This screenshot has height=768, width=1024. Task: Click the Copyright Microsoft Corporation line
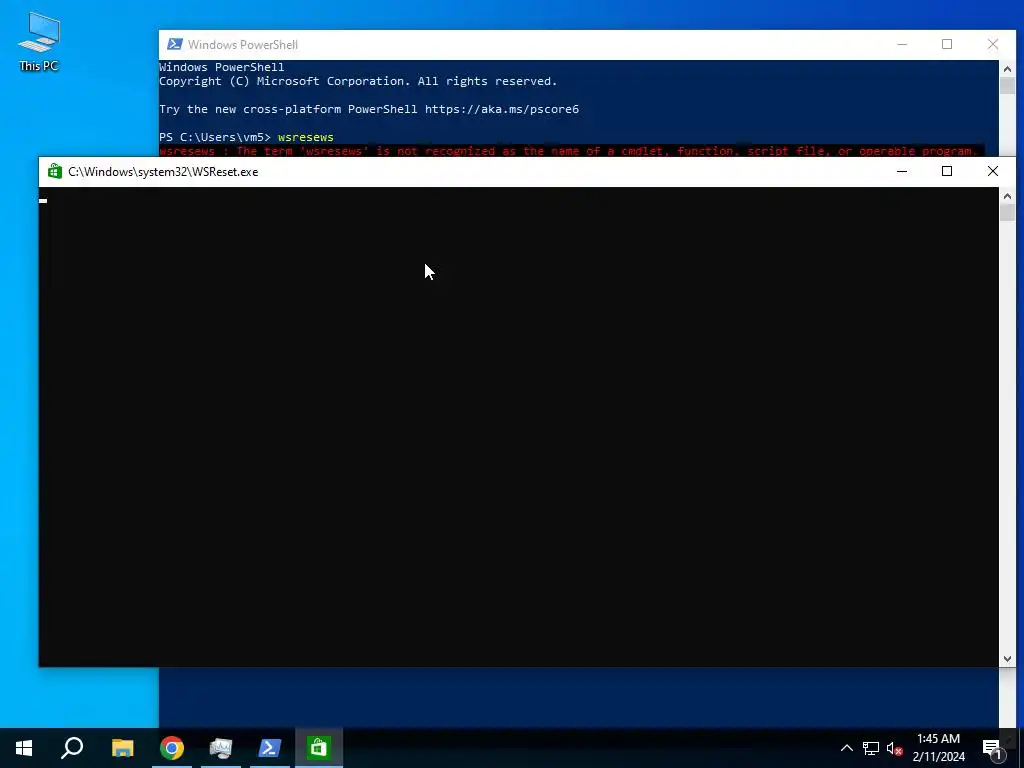pos(358,81)
